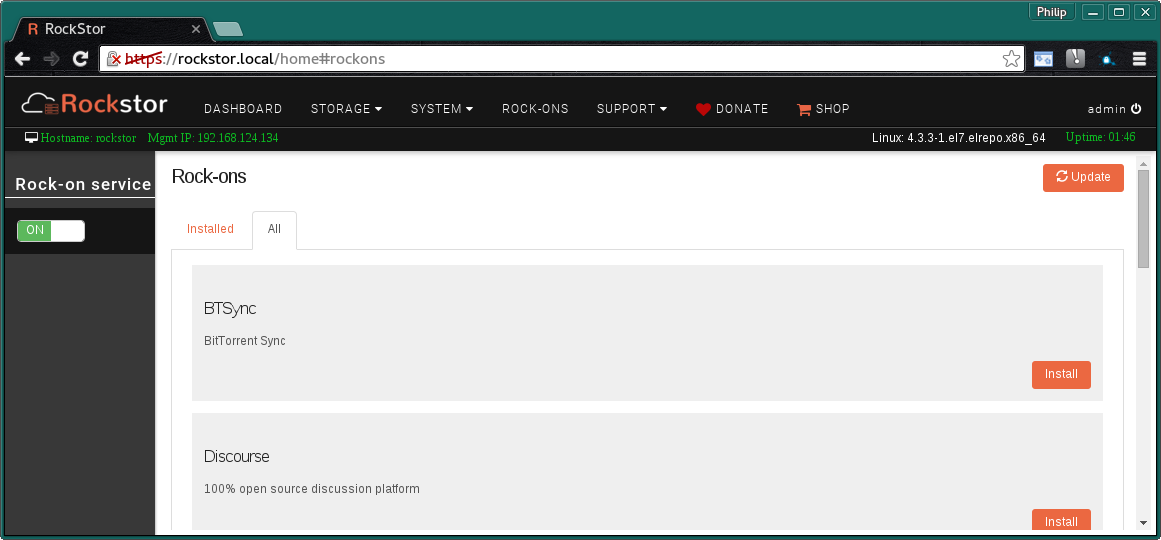Click the BTSync heading text
Viewport: 1161px width, 540px height.
pos(230,309)
